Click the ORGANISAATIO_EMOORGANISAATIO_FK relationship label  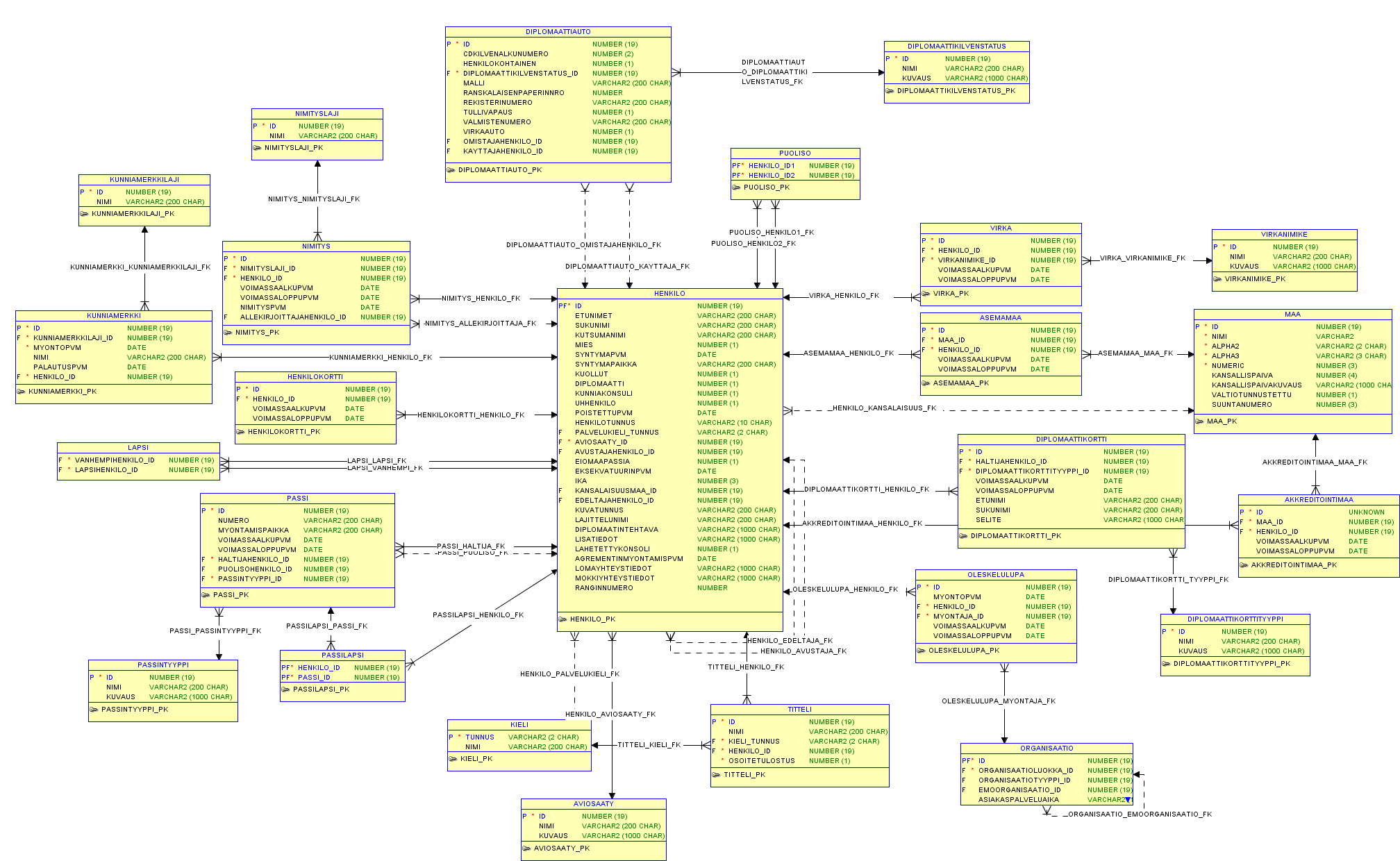1140,814
